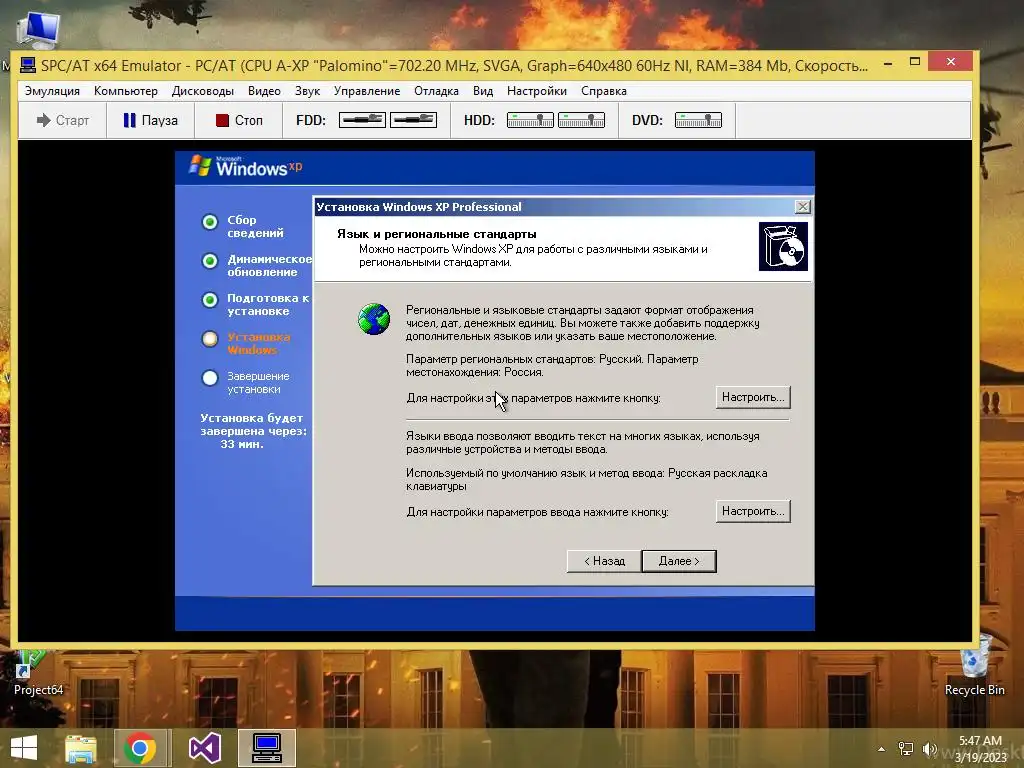Click the HDD: label in toolbar
The image size is (1024, 768).
479,120
